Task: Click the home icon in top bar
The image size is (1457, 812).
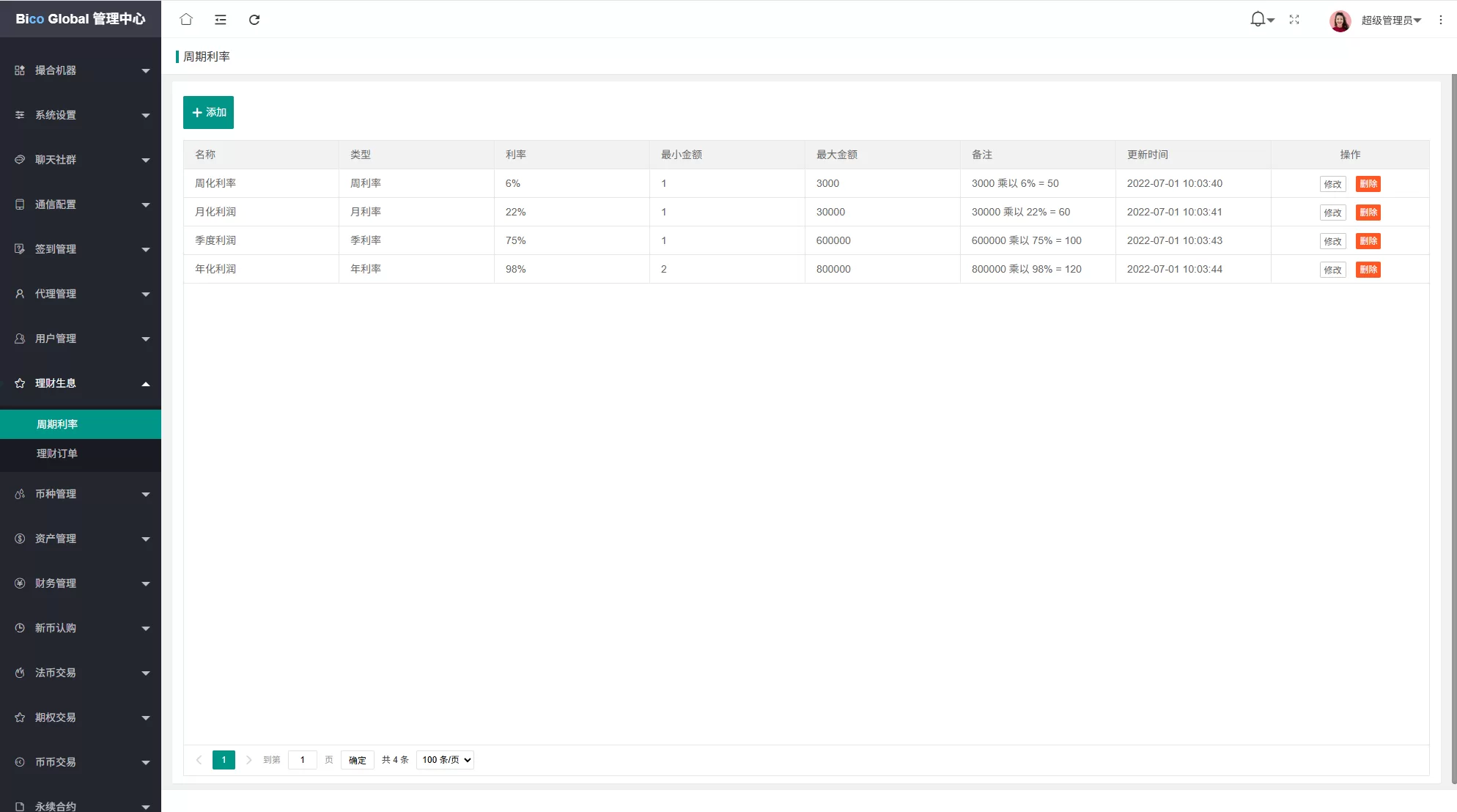Action: [x=186, y=20]
